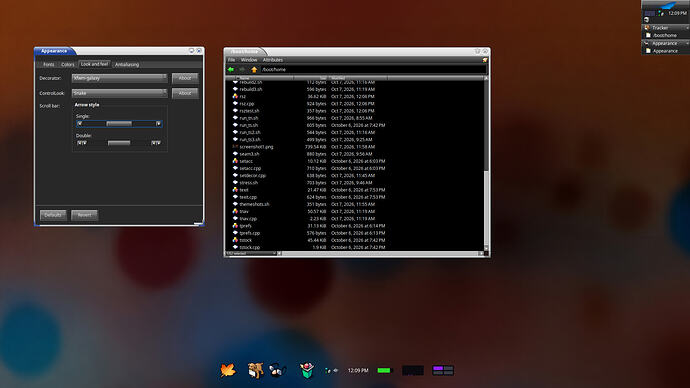
Task: Click the screenshot1.png image file icon
Action: coord(235,146)
